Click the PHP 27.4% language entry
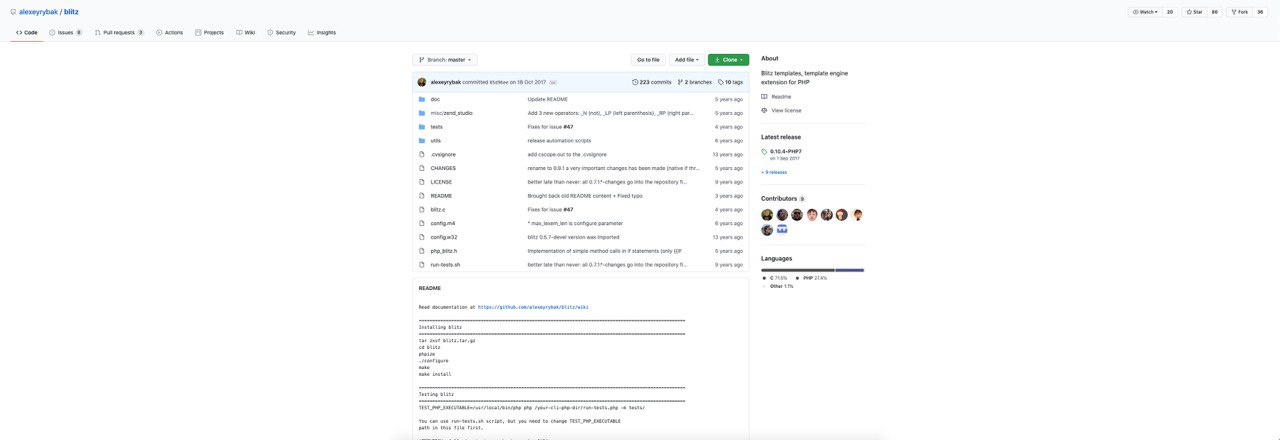Screen dimensions: 1280x440 click(x=812, y=278)
